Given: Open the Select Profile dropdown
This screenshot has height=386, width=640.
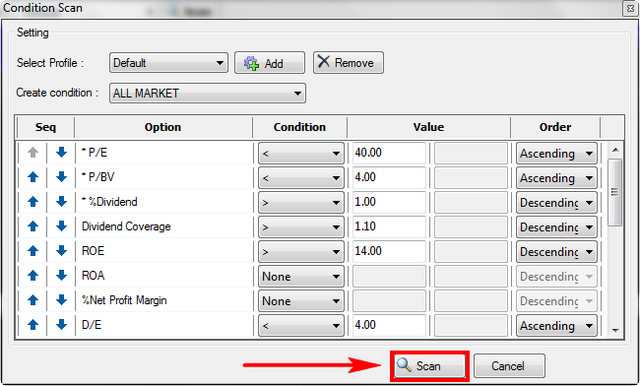Looking at the screenshot, I should click(169, 63).
